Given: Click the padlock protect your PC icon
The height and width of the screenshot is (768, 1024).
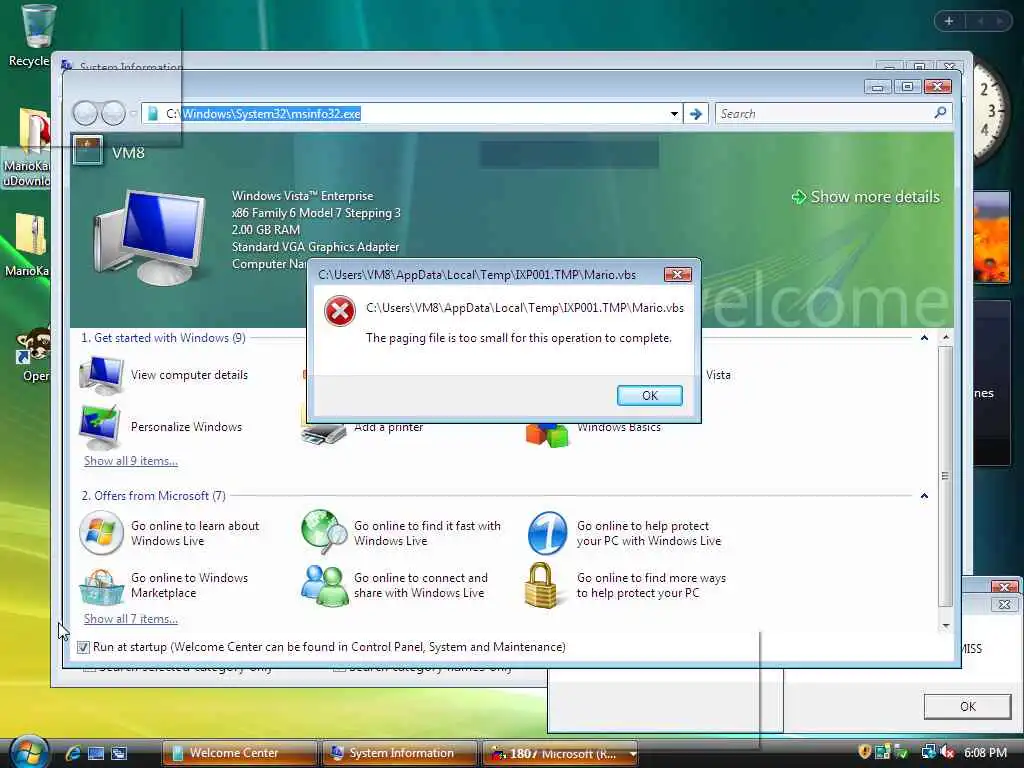Looking at the screenshot, I should (x=542, y=585).
